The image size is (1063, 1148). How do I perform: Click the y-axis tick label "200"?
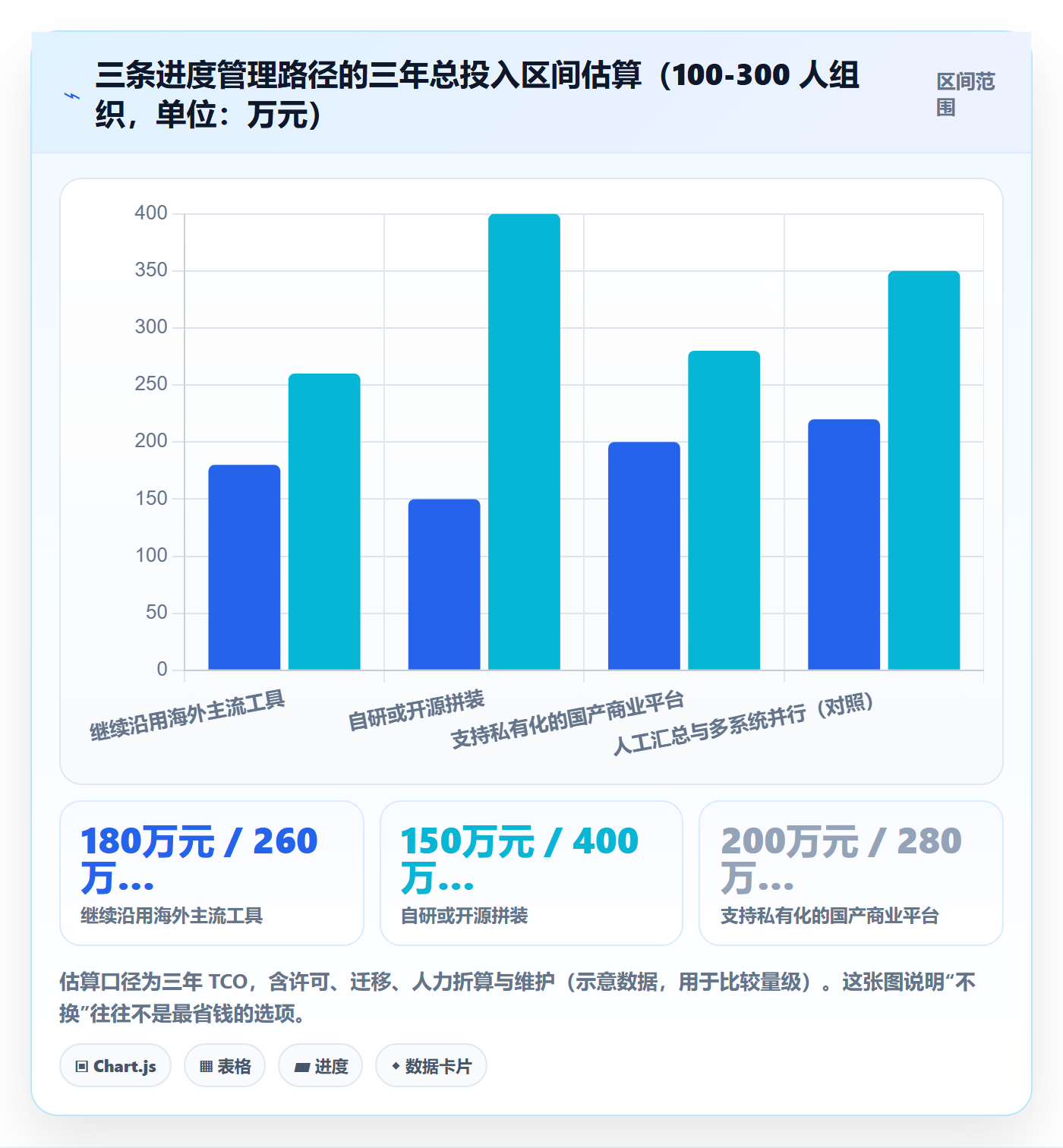pyautogui.click(x=151, y=441)
